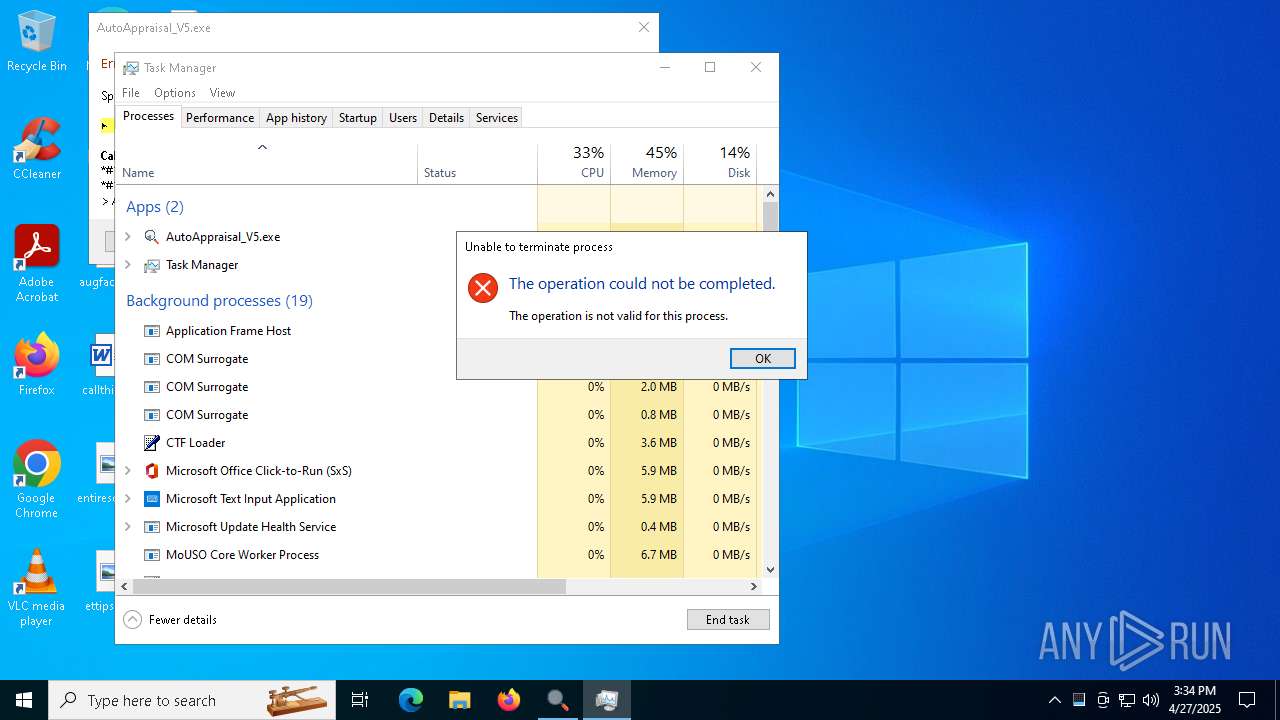This screenshot has width=1280, height=720.
Task: Sort by the Name column header
Action: tap(266, 164)
